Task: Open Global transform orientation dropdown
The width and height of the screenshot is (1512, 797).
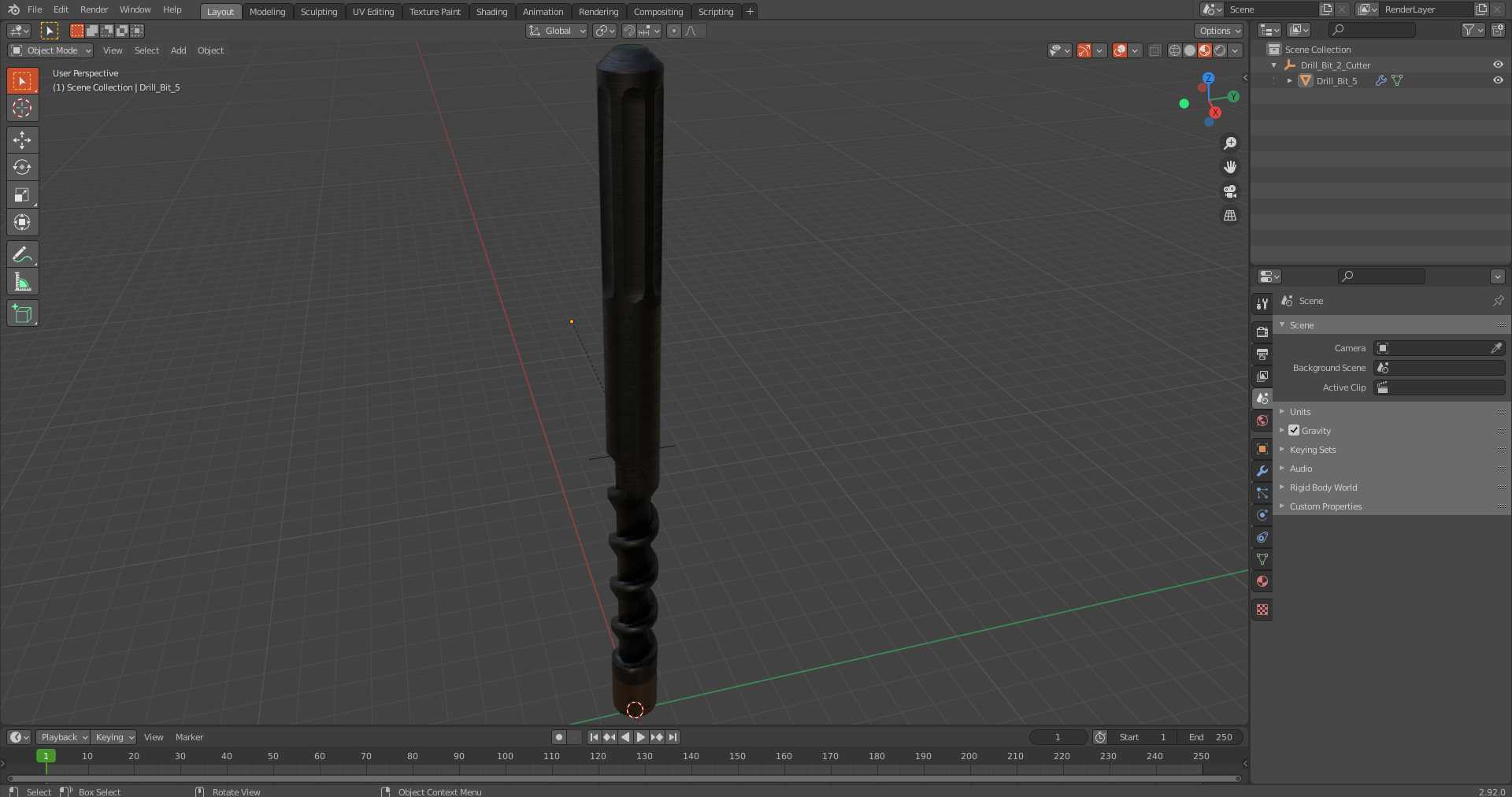Action: click(557, 31)
